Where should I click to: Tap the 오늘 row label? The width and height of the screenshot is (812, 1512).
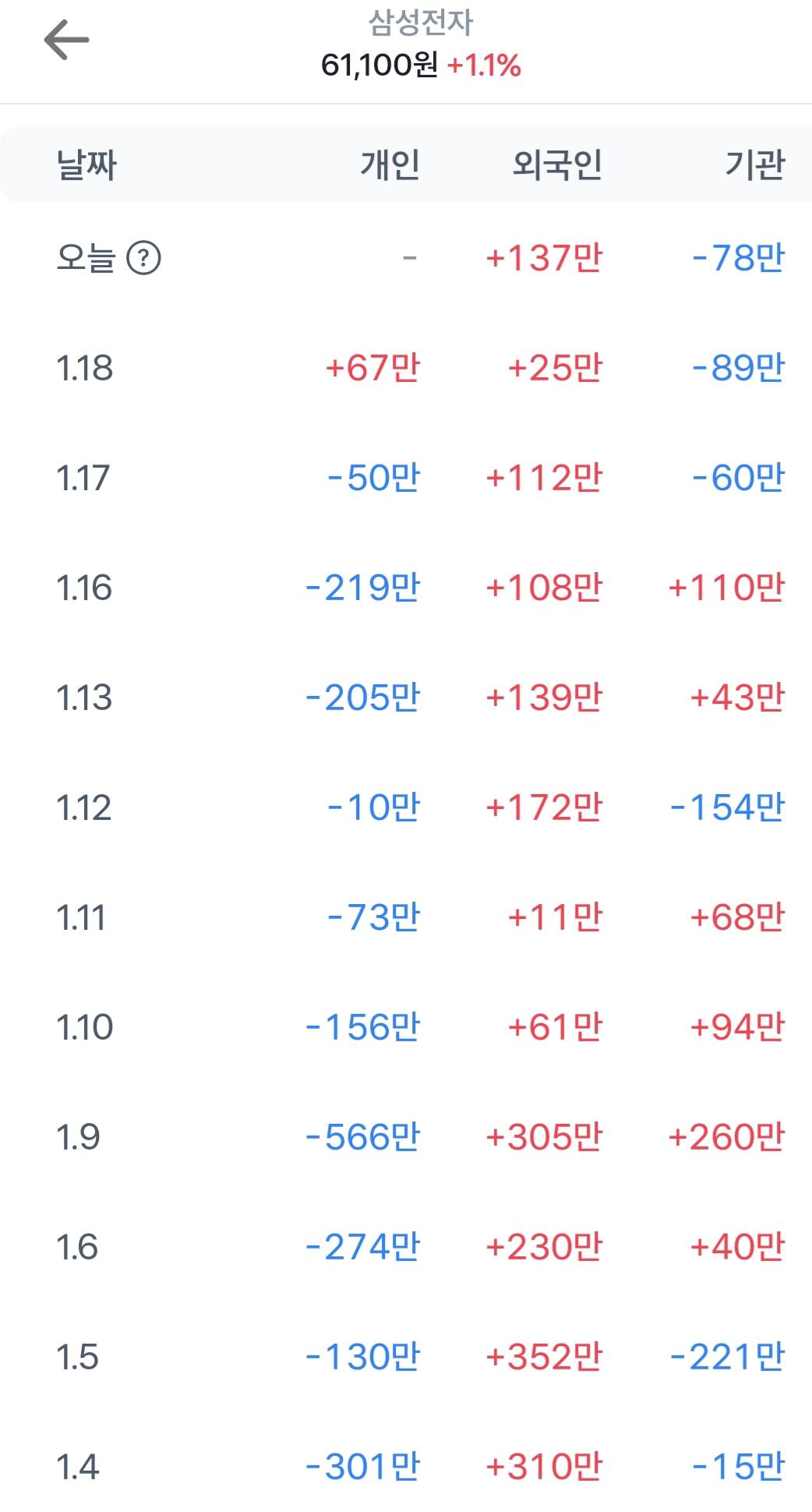86,258
